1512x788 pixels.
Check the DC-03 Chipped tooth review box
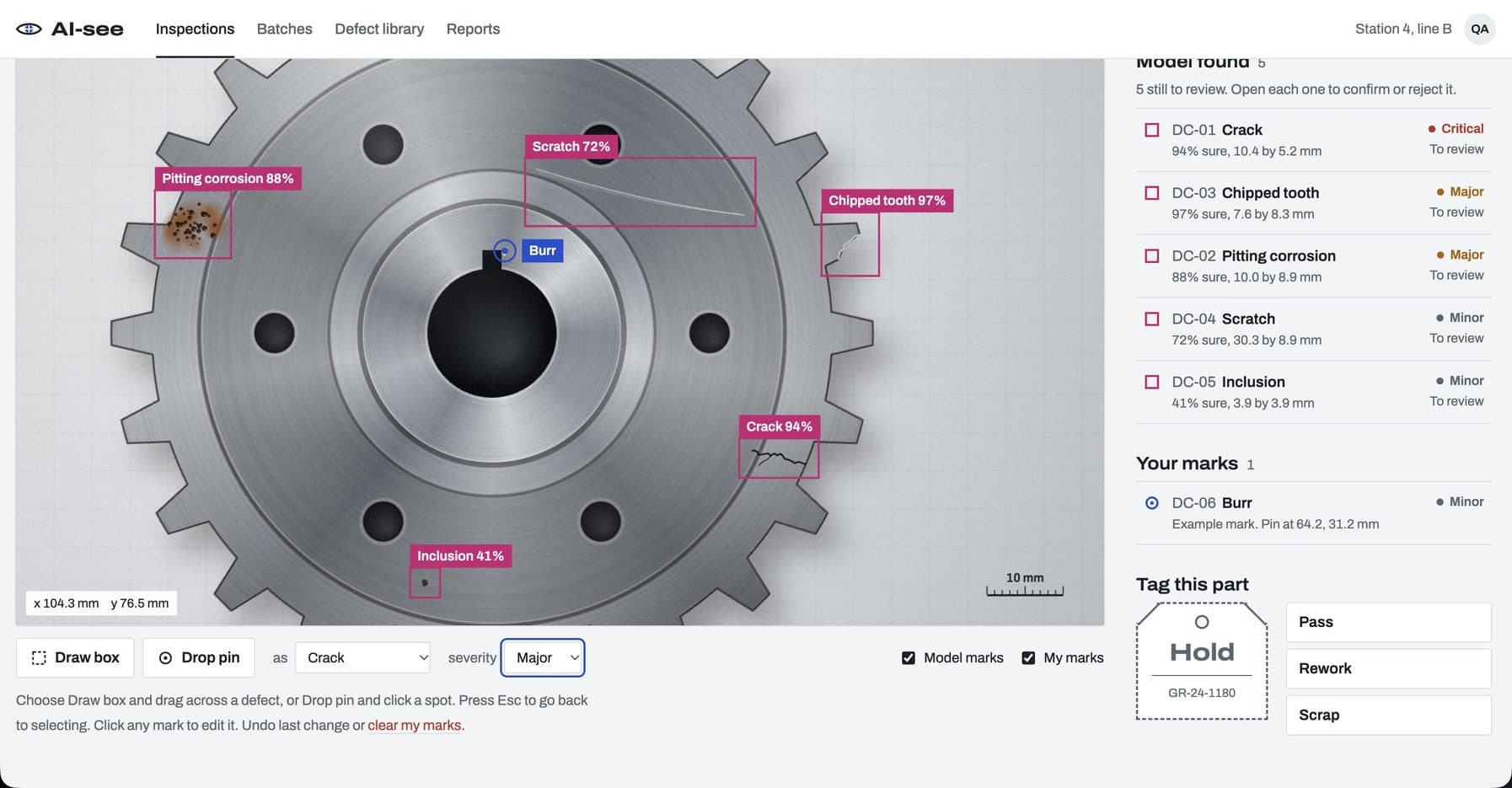pyautogui.click(x=1152, y=193)
